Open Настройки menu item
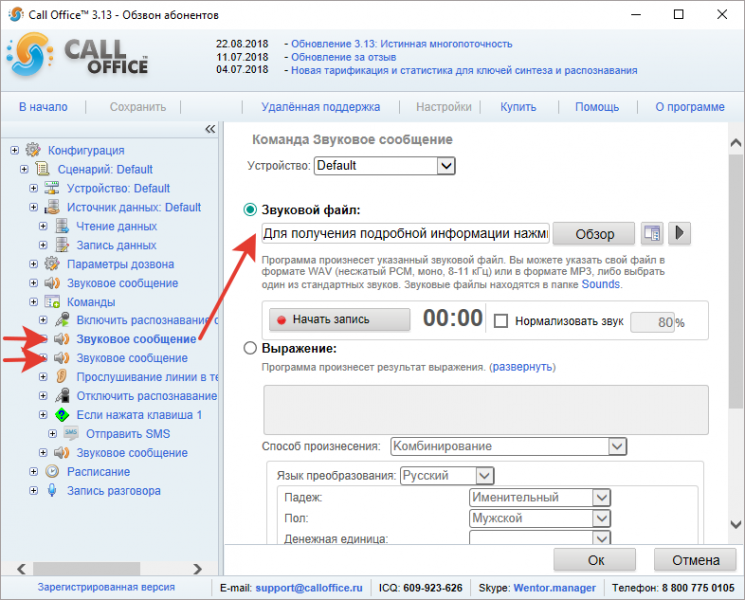745x600 pixels. click(x=444, y=107)
